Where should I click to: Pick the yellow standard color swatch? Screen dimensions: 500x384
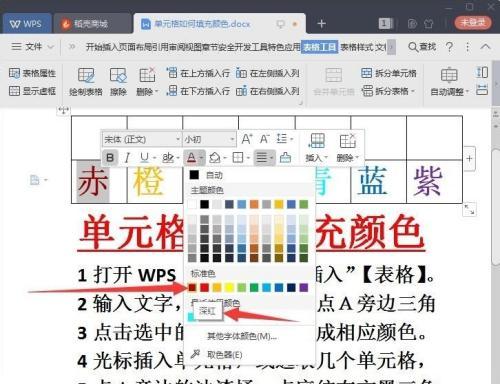click(x=229, y=287)
